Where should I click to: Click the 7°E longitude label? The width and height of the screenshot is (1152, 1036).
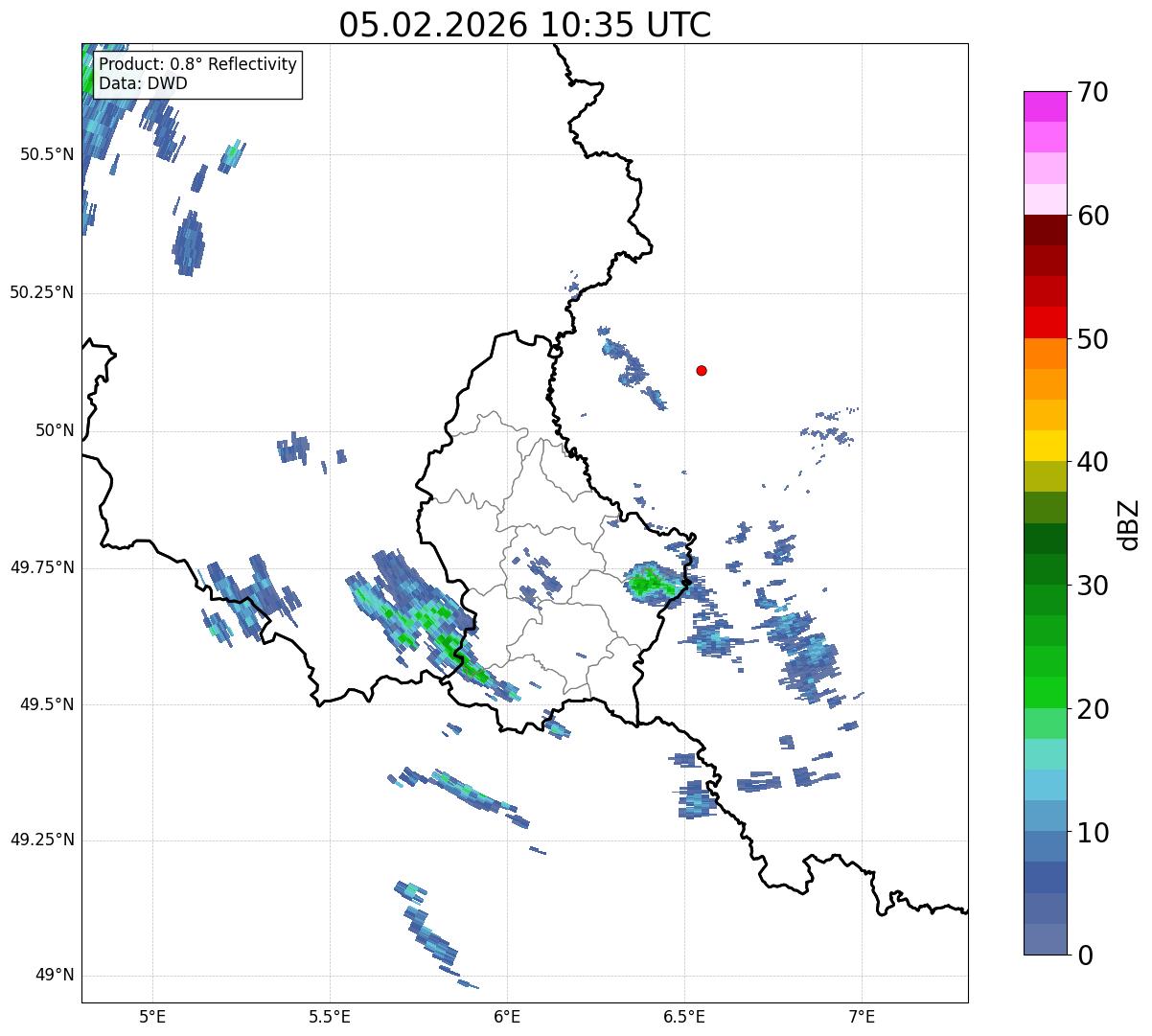(862, 1017)
